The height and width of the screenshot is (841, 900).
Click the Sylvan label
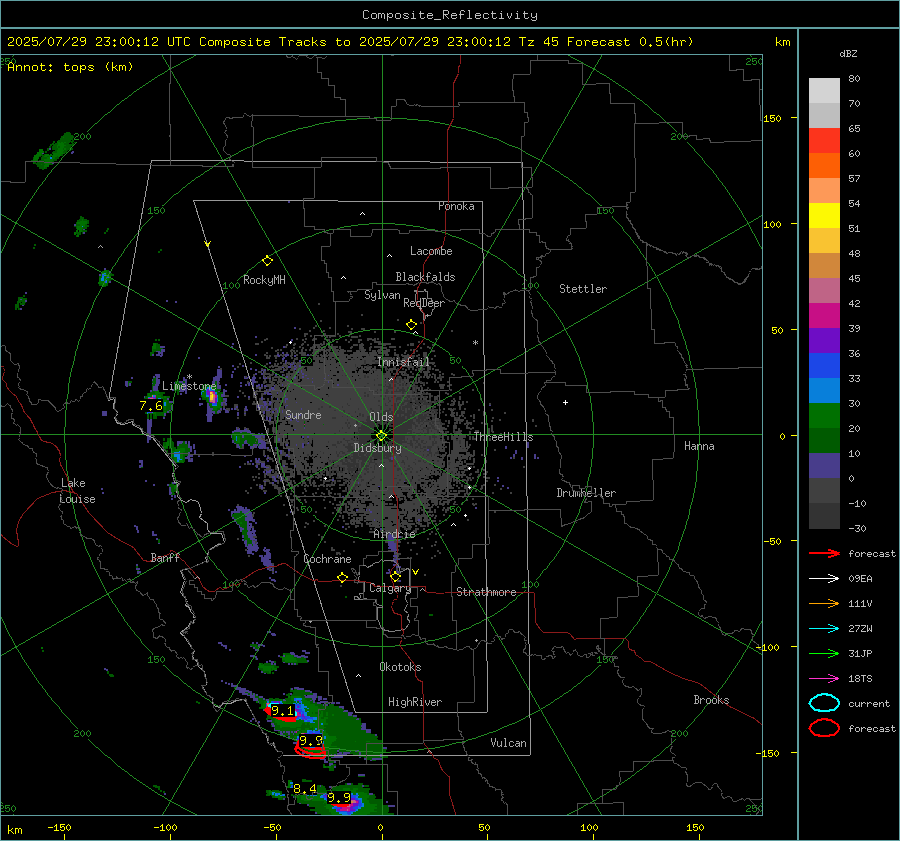click(382, 295)
